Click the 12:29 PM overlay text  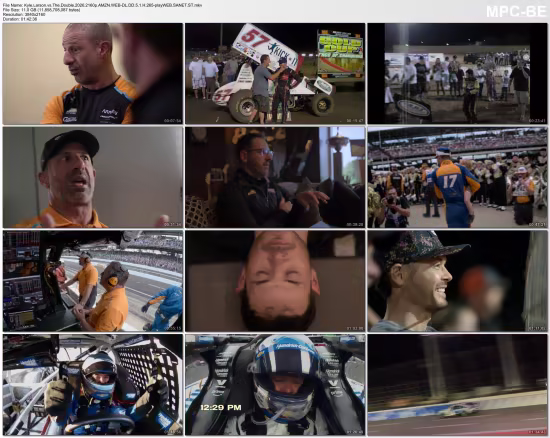(221, 407)
